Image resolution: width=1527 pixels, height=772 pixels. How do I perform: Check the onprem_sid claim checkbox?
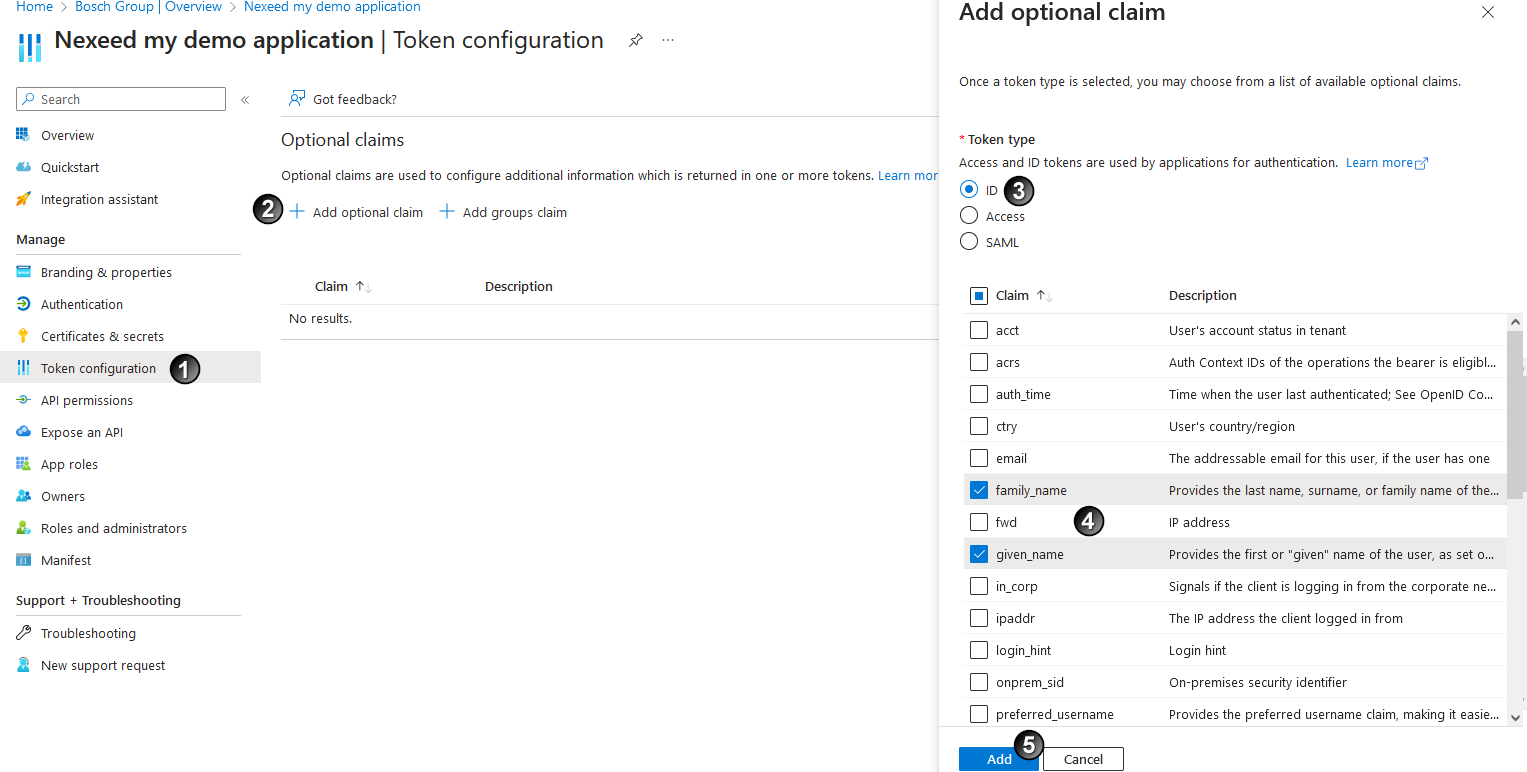(x=979, y=682)
